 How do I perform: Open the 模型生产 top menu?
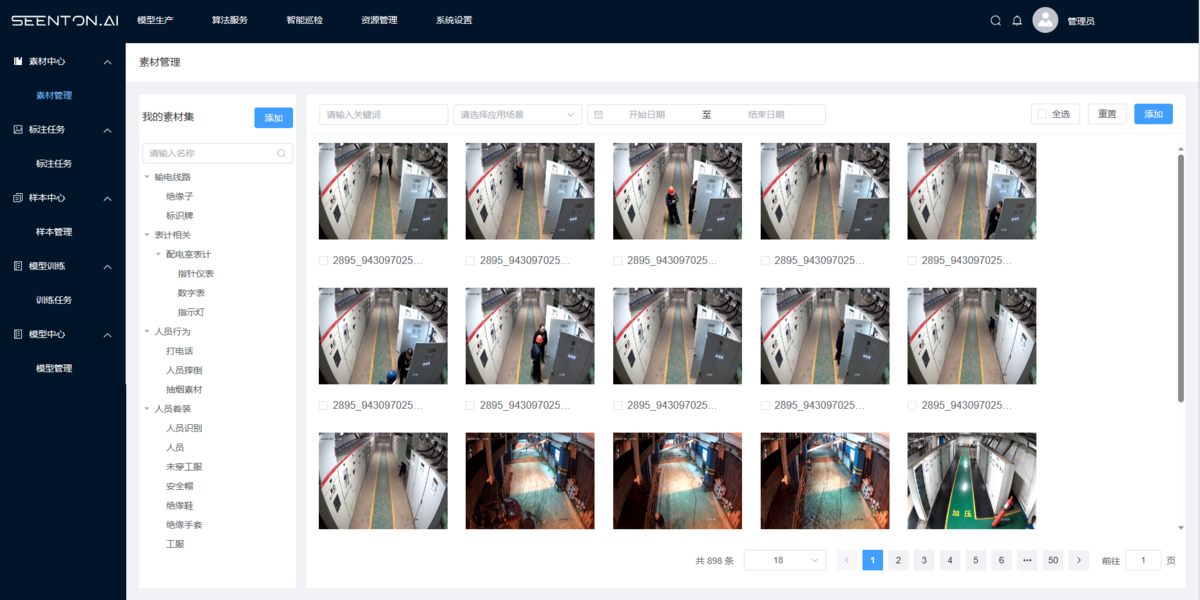pyautogui.click(x=155, y=20)
